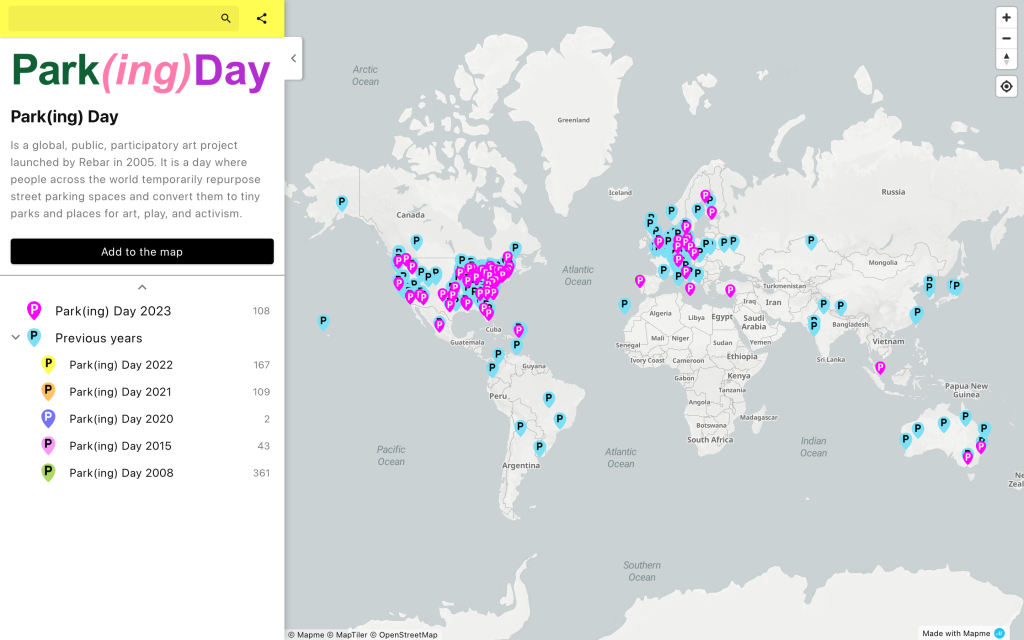Click the search magnifier icon
This screenshot has width=1024, height=640.
click(x=225, y=18)
